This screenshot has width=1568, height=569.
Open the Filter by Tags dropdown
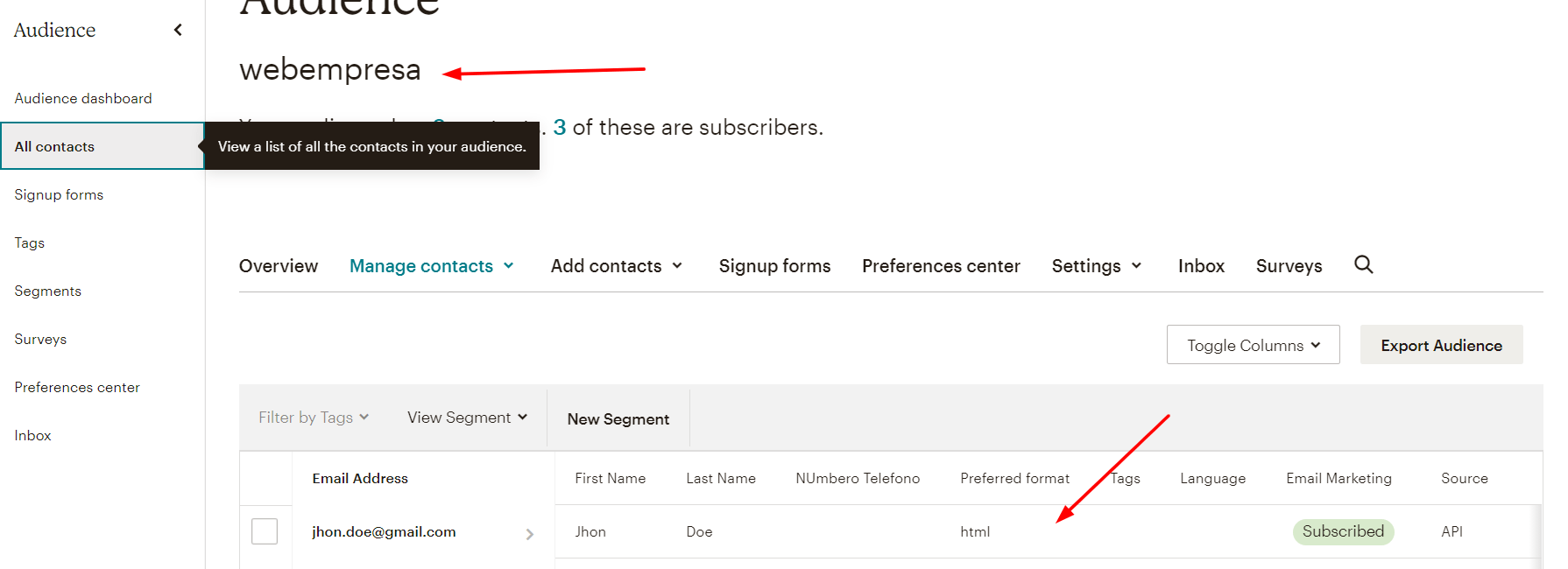(x=314, y=418)
